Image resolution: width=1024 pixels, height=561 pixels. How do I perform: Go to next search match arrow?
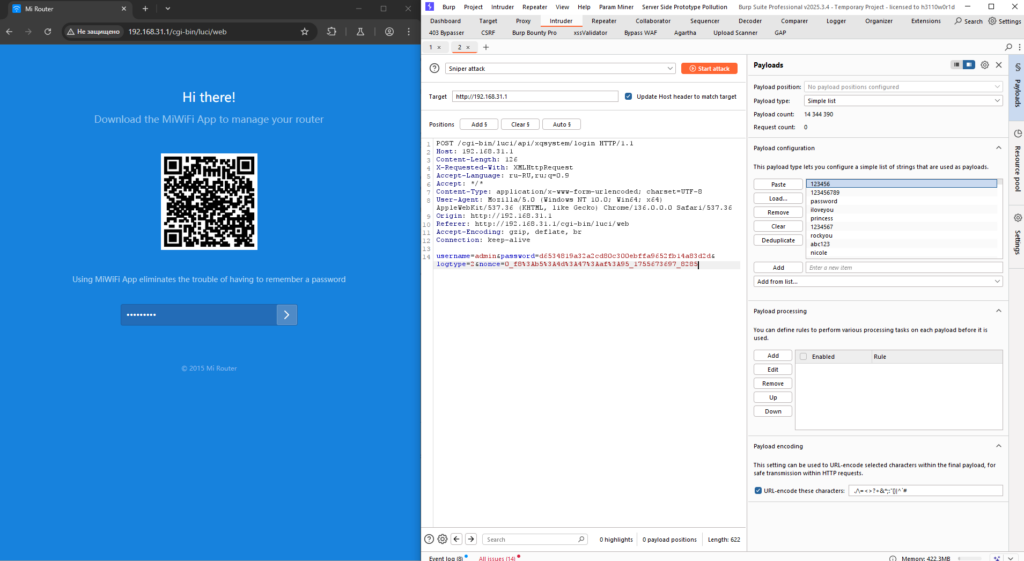[x=471, y=539]
